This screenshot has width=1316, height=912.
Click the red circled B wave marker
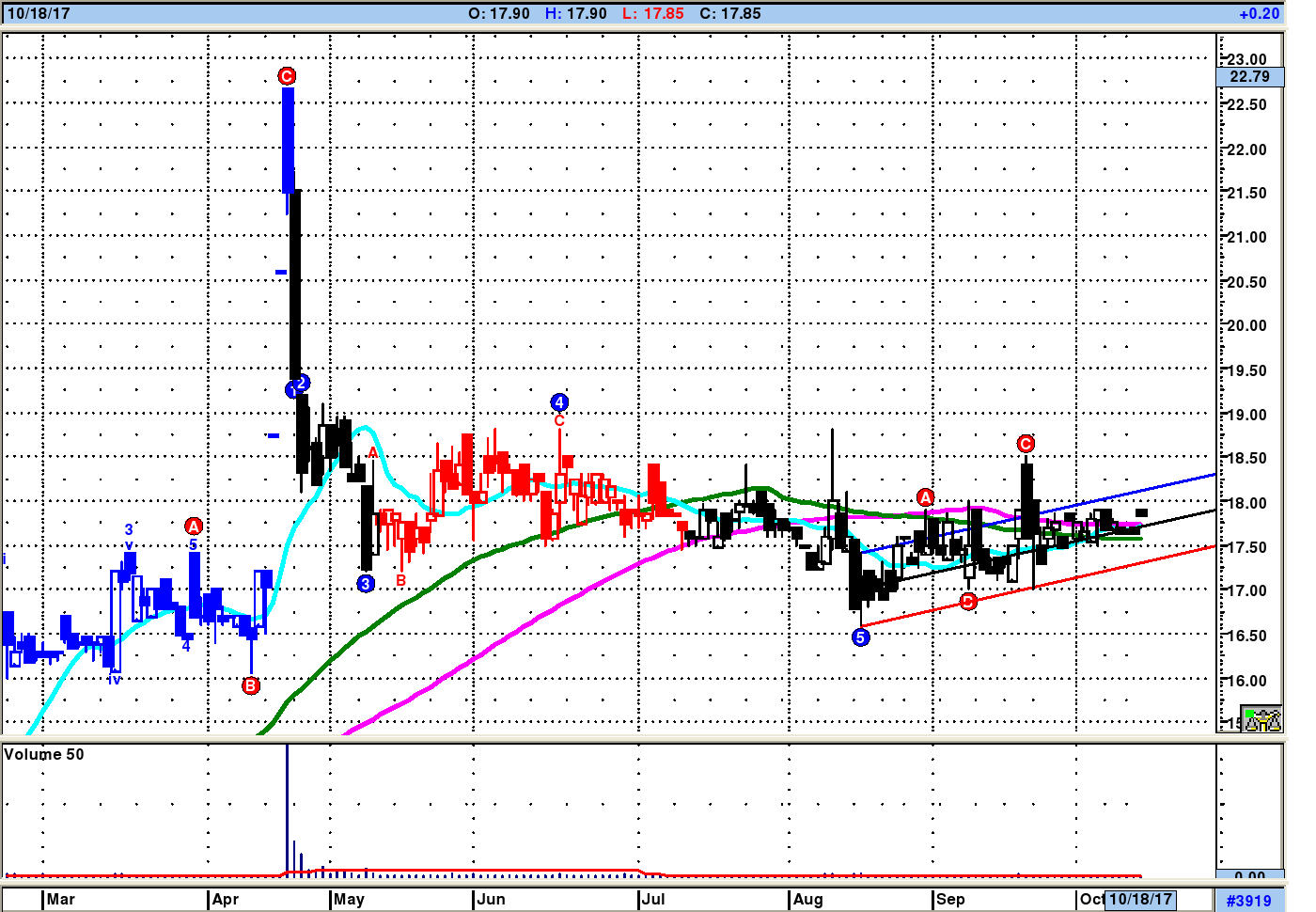click(251, 685)
